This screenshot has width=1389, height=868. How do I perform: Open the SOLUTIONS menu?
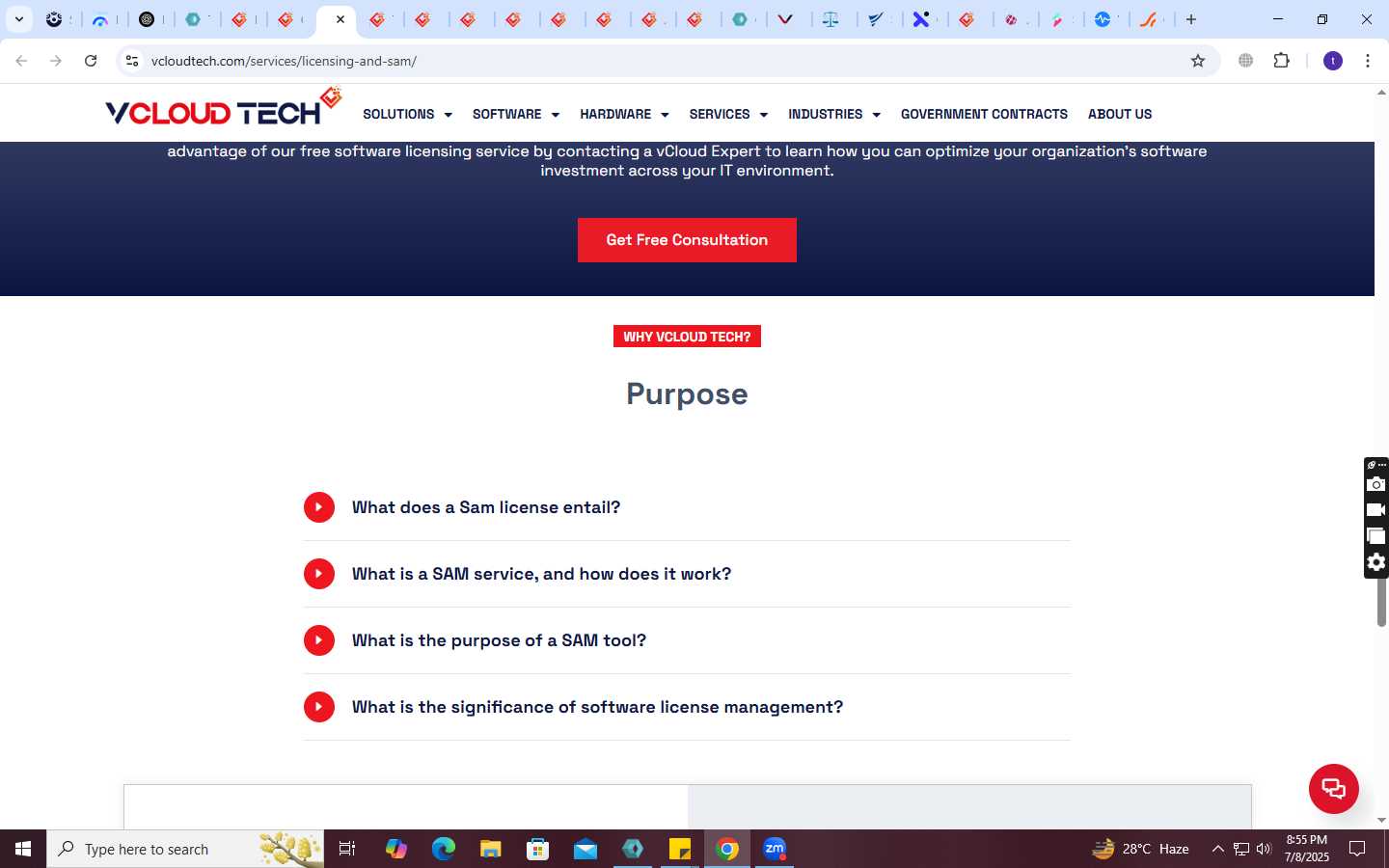[407, 114]
